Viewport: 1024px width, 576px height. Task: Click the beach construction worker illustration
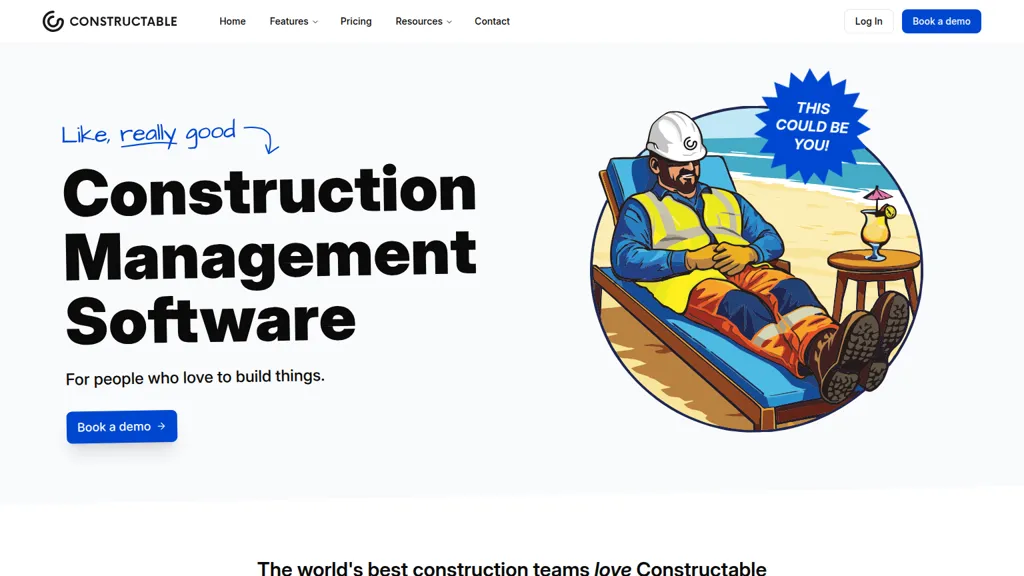tap(756, 269)
